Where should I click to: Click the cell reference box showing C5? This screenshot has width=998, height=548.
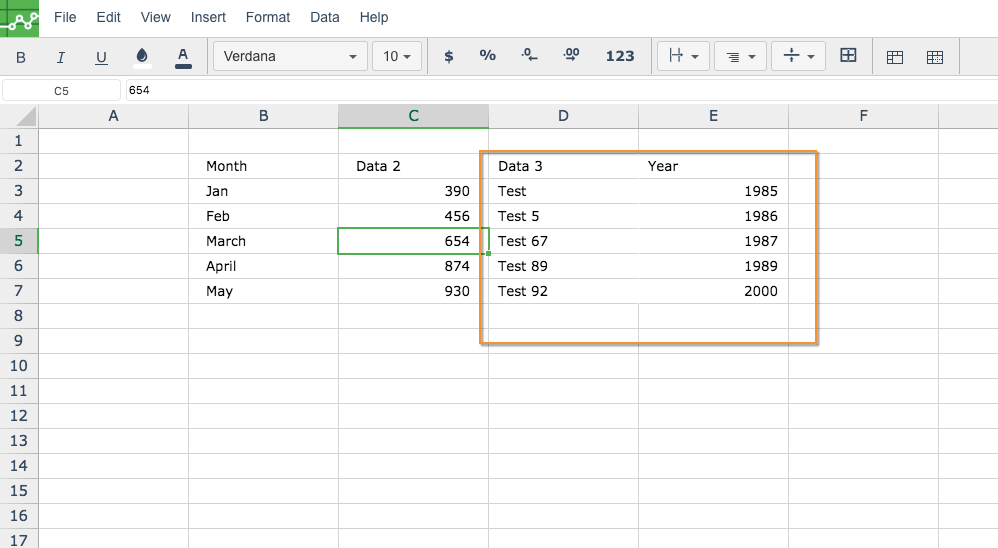(61, 90)
